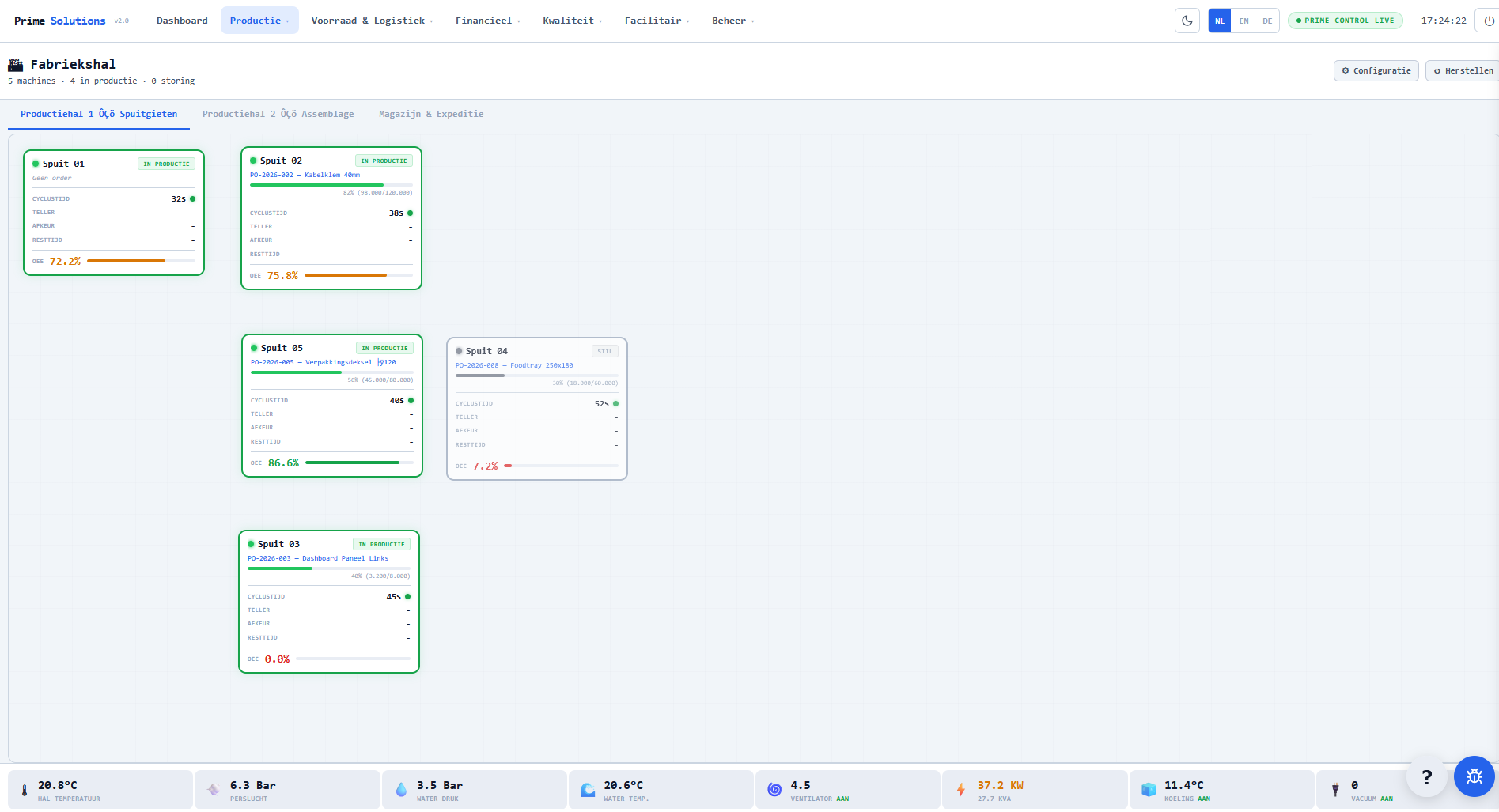Open the Financieel dropdown
The image size is (1499, 812).
pos(487,21)
